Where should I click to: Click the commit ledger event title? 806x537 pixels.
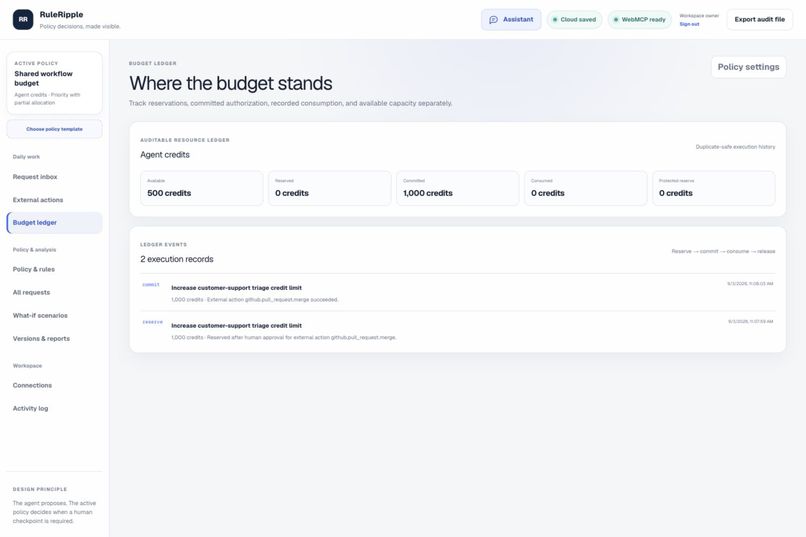[236, 288]
